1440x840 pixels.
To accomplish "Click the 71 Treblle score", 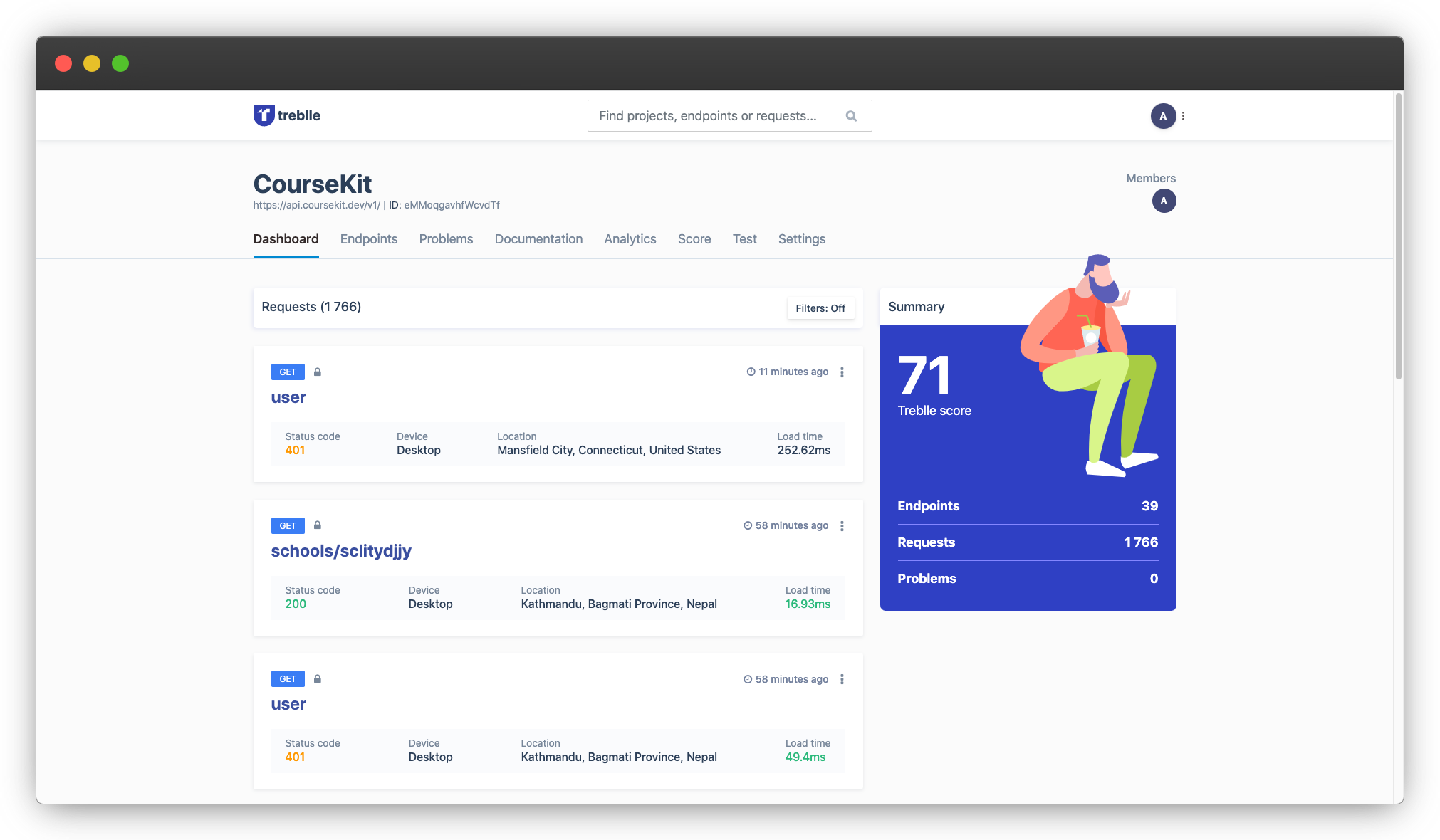I will (924, 376).
